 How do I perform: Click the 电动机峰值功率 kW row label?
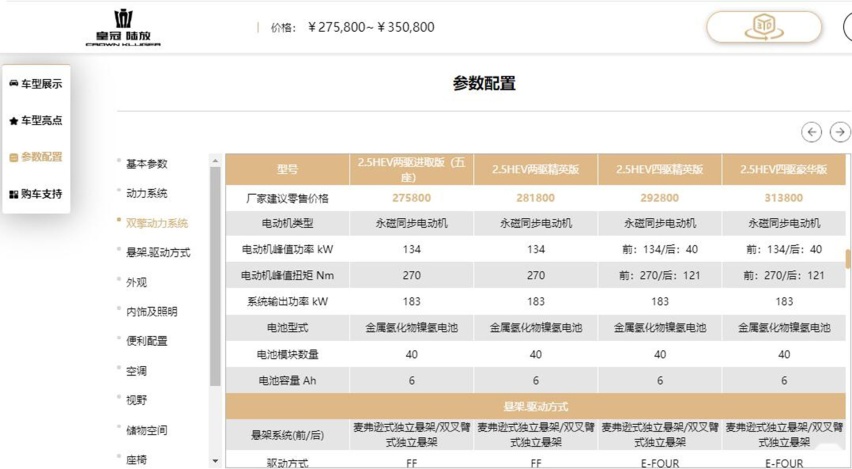pyautogui.click(x=287, y=249)
